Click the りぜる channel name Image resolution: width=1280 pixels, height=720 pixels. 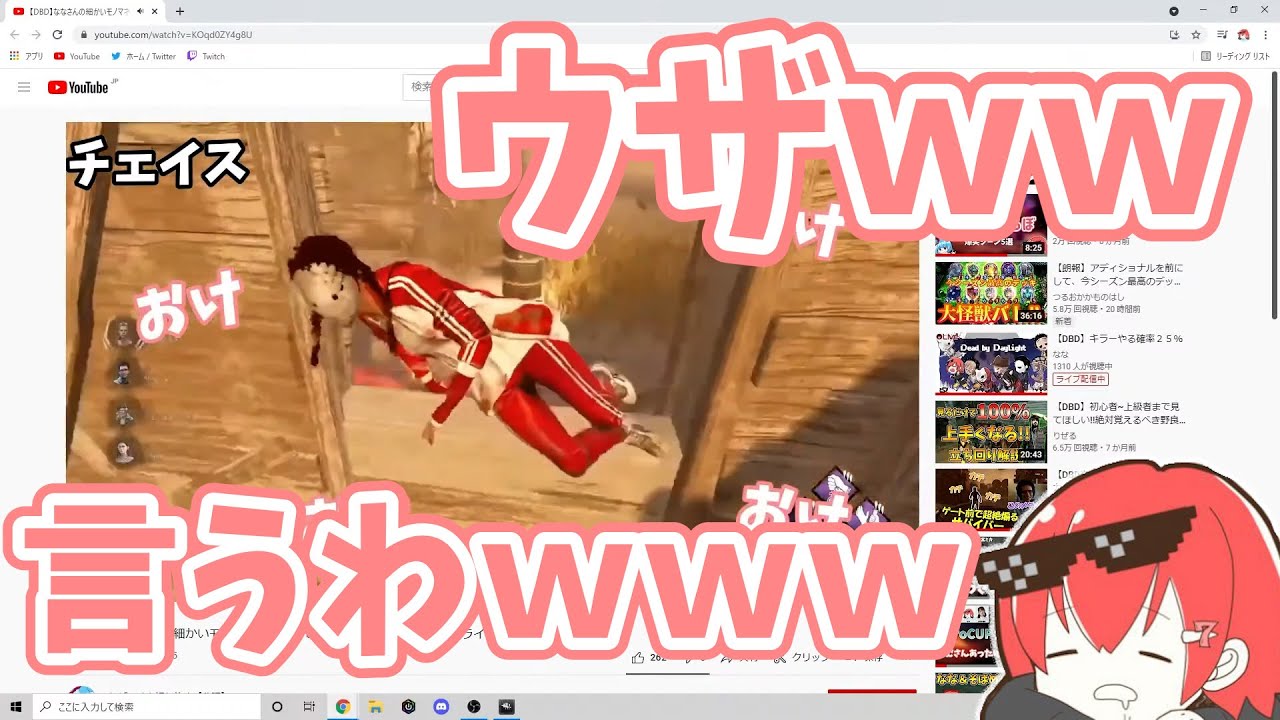coord(1064,437)
